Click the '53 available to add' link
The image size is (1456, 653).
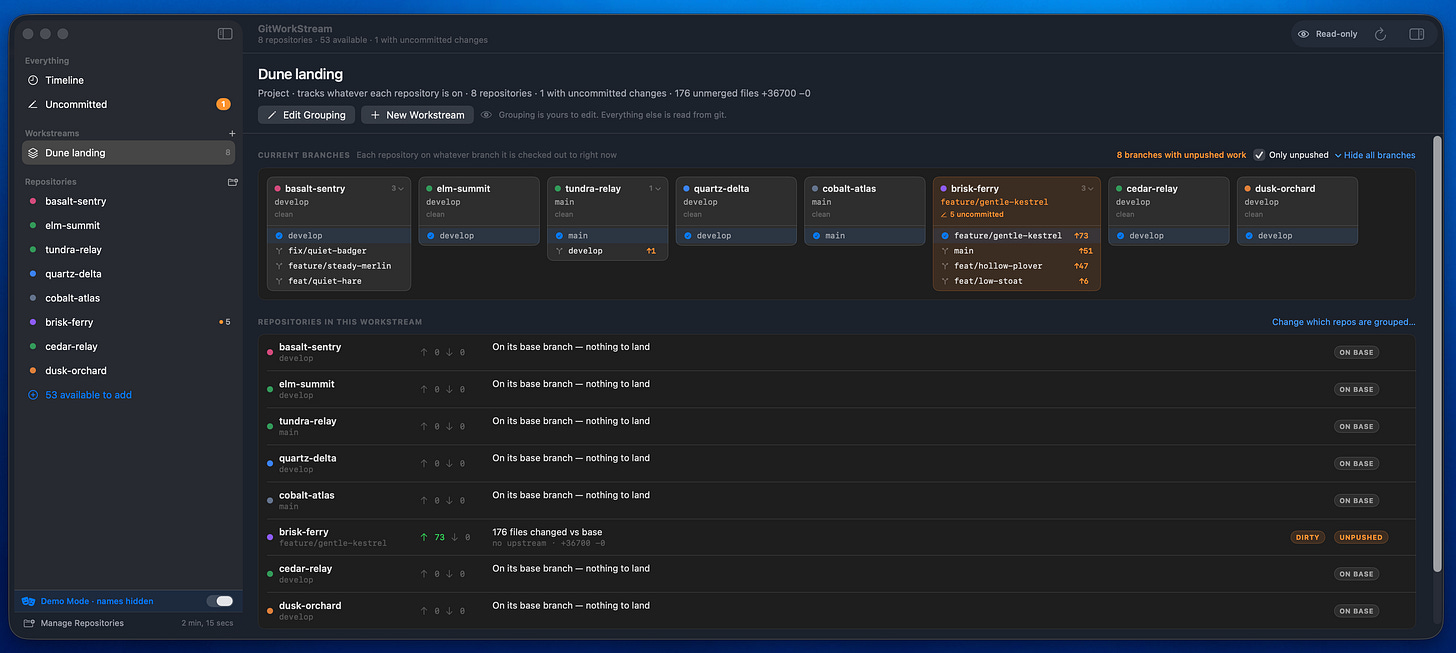pyautogui.click(x=88, y=395)
